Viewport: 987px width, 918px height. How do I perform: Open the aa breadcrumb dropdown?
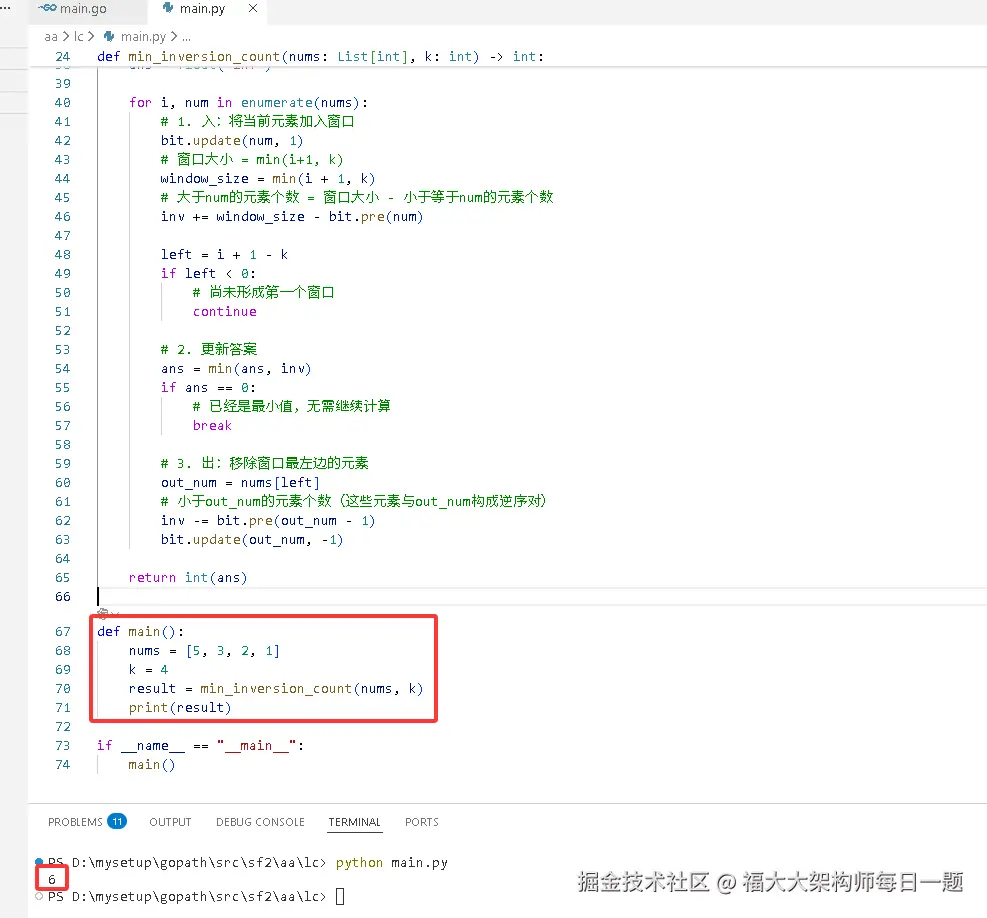(x=49, y=36)
